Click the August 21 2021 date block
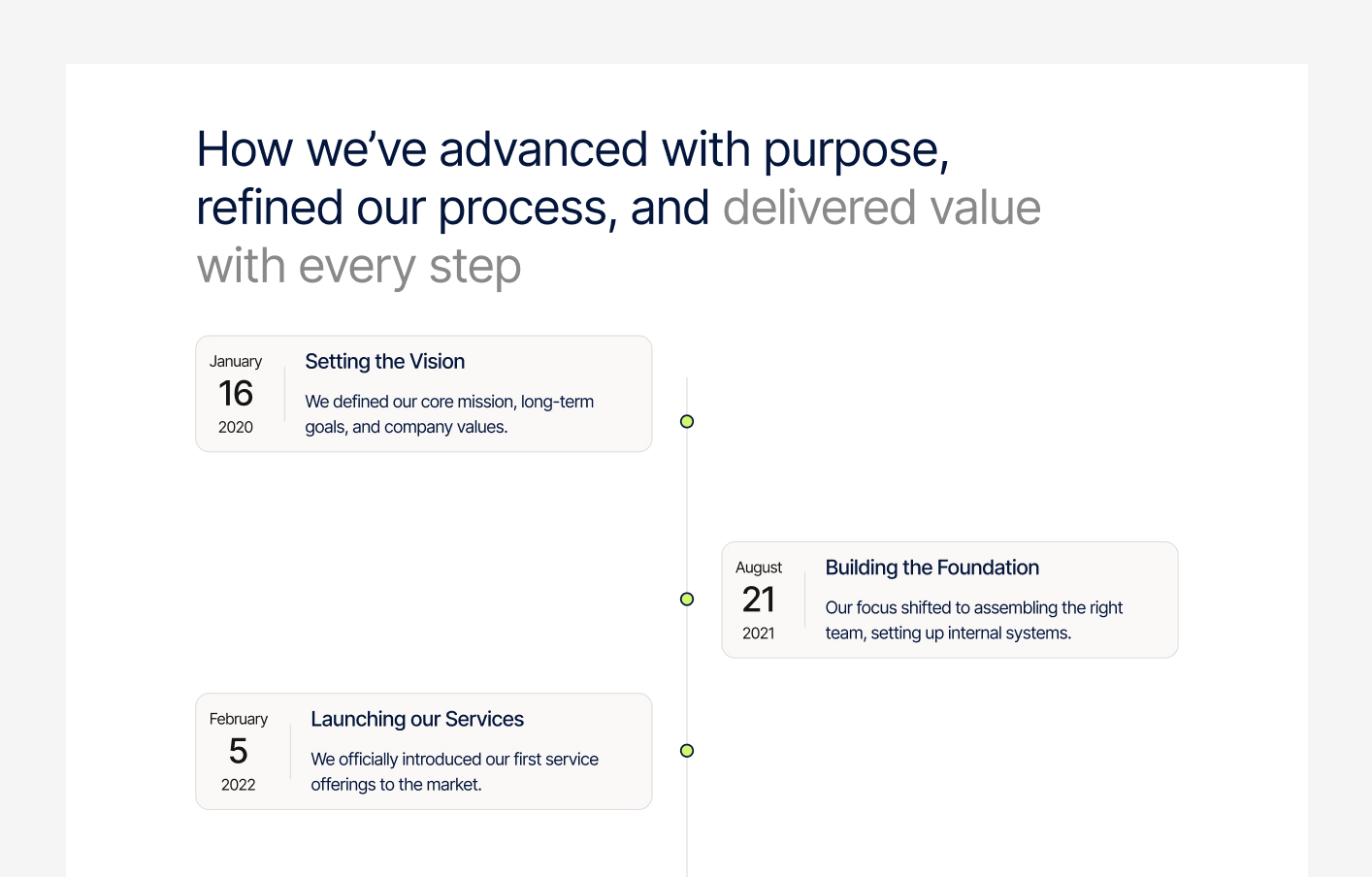This screenshot has height=877, width=1372. click(760, 600)
